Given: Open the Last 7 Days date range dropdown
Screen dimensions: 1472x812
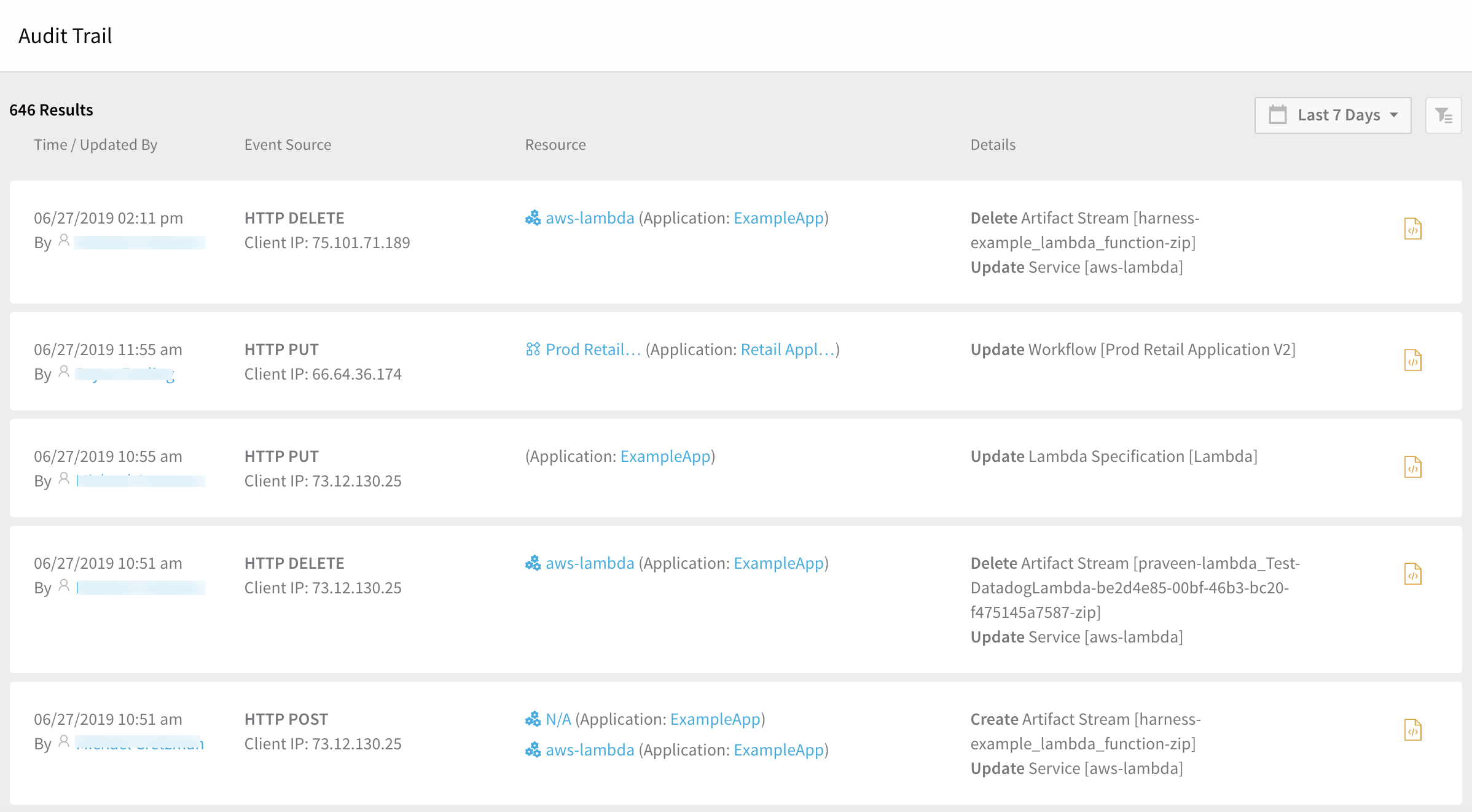Looking at the screenshot, I should click(x=1333, y=115).
